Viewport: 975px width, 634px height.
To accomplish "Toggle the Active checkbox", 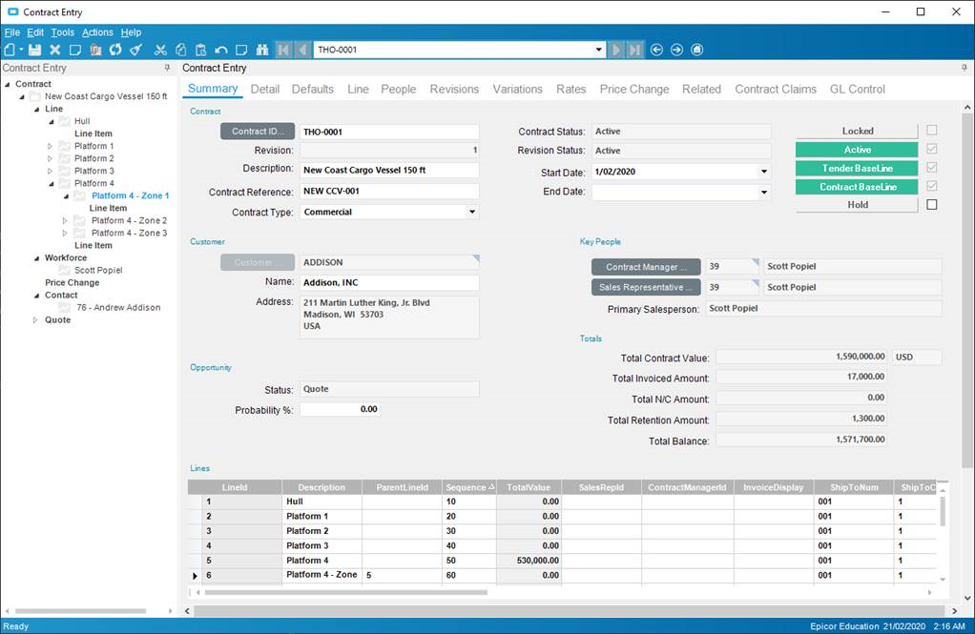I will (931, 149).
